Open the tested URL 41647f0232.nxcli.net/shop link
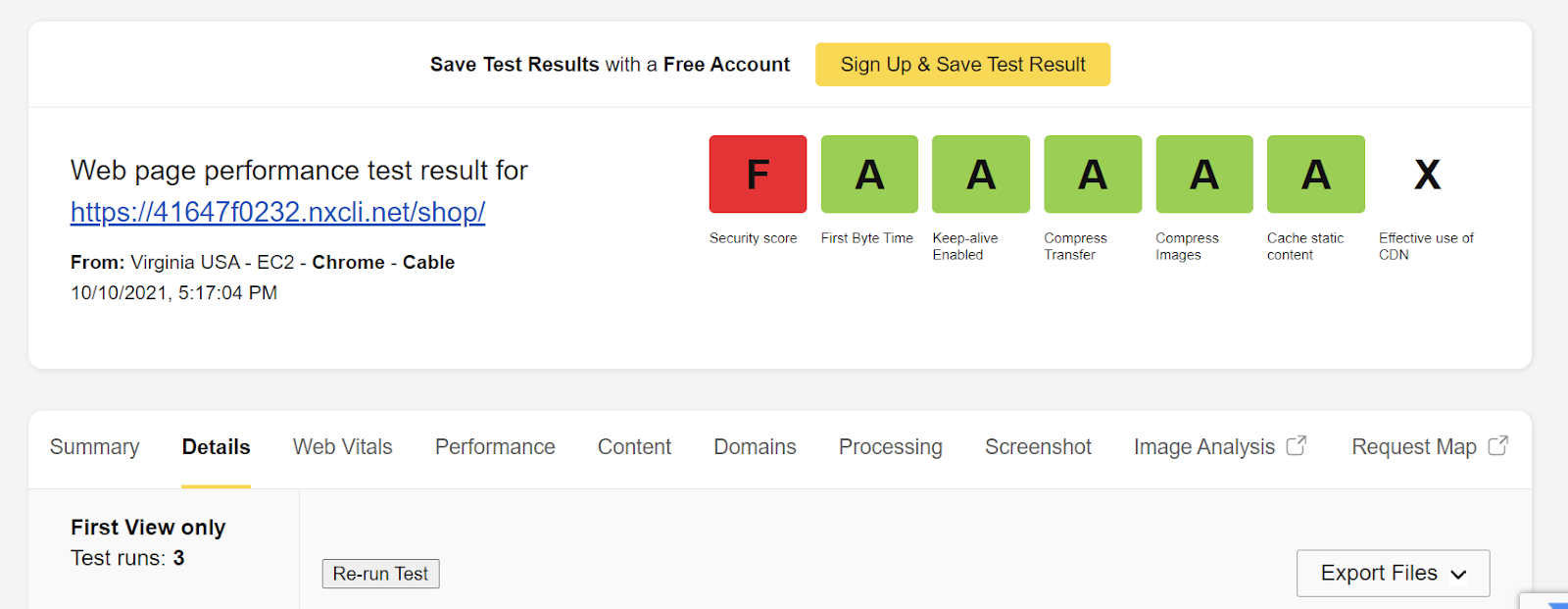This screenshot has width=1568, height=609. pos(278,212)
